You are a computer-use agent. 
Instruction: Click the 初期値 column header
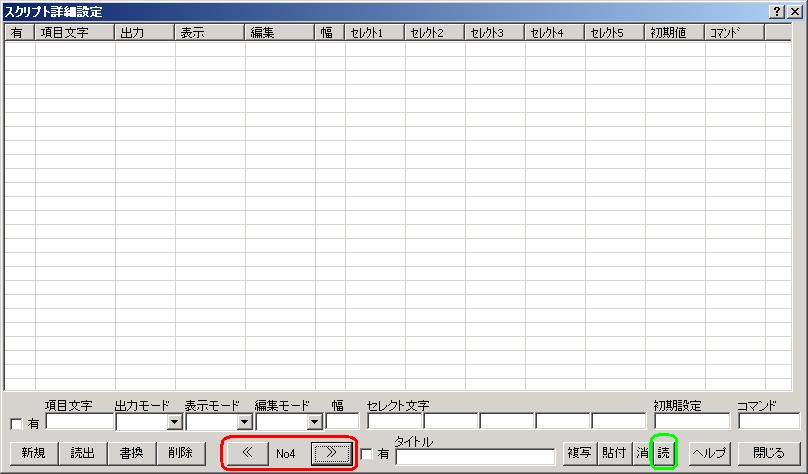(x=674, y=32)
